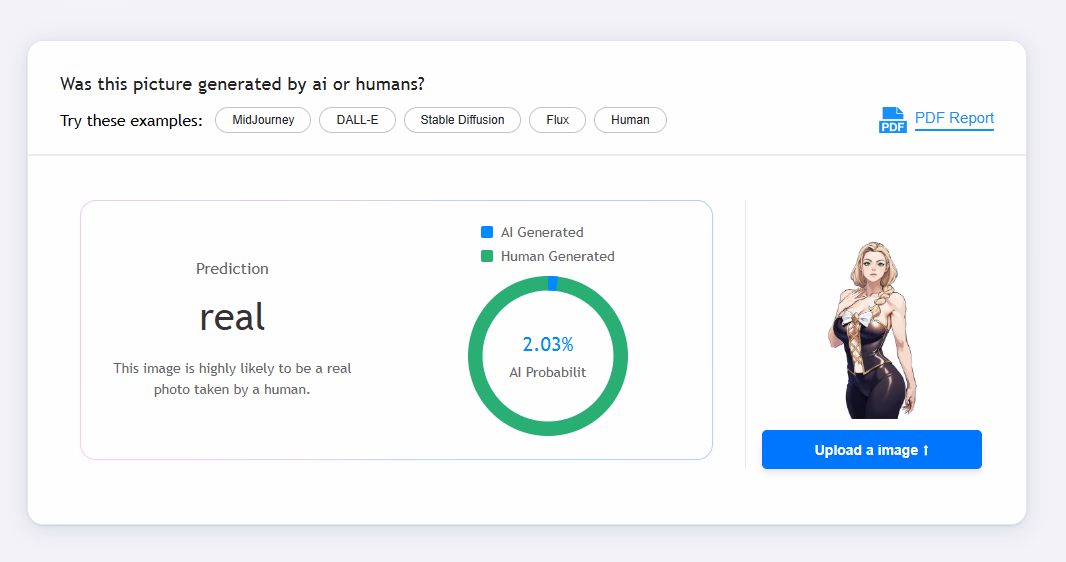Toggle the Human Generated legend label
Screen dimensions: 1066x562
point(557,256)
